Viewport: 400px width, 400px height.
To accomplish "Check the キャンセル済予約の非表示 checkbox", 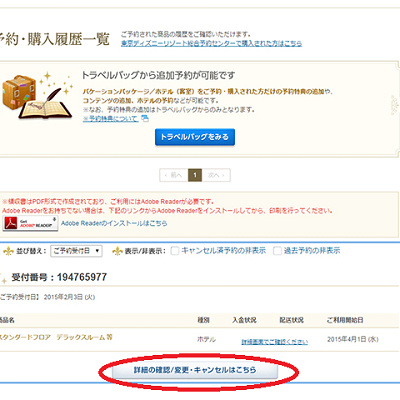I will coord(175,251).
